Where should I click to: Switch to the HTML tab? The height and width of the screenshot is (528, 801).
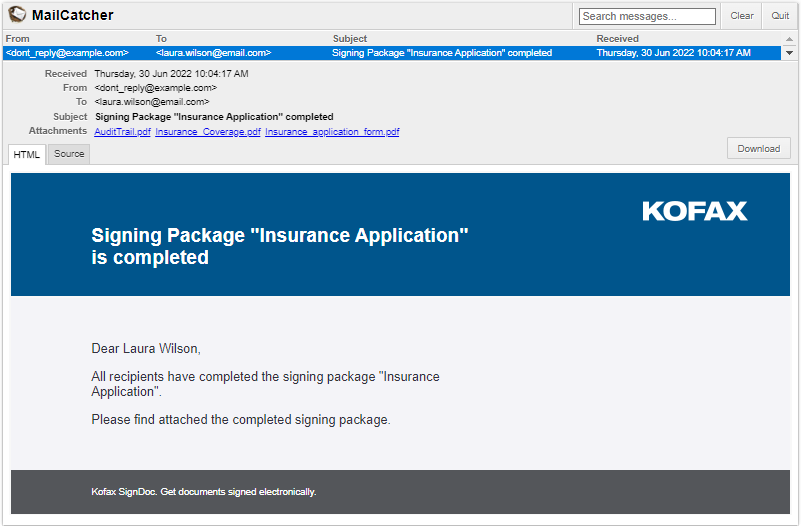[27, 154]
